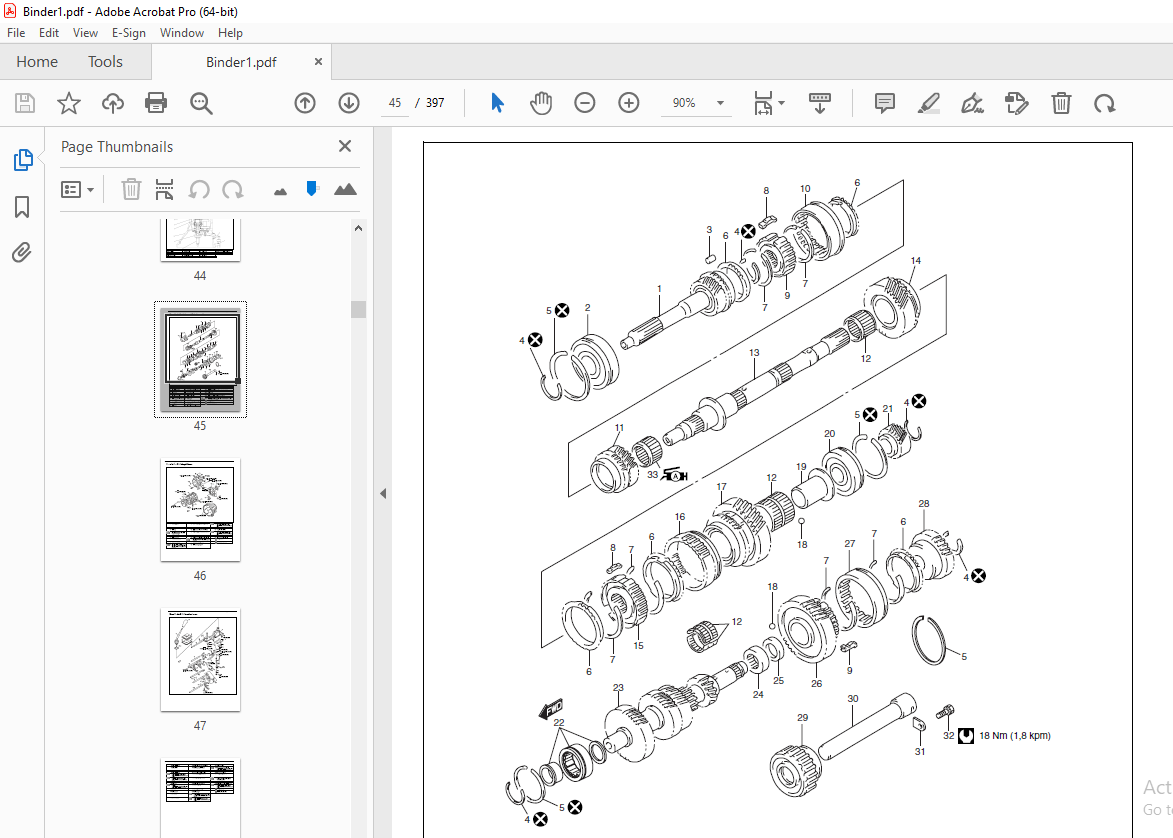1173x838 pixels.
Task: Click the thumbnail panel scroll up arrow
Action: (x=358, y=228)
